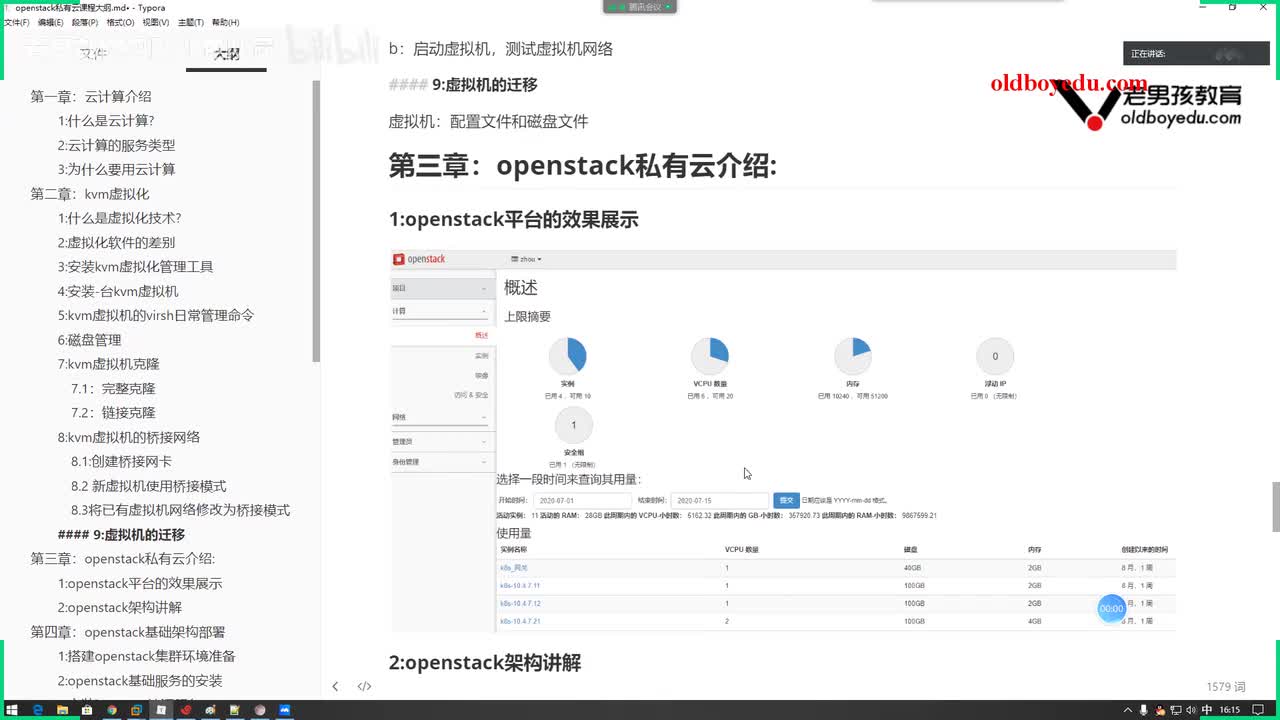Open the 帮助(H) menu
The image size is (1280, 720).
225,22
